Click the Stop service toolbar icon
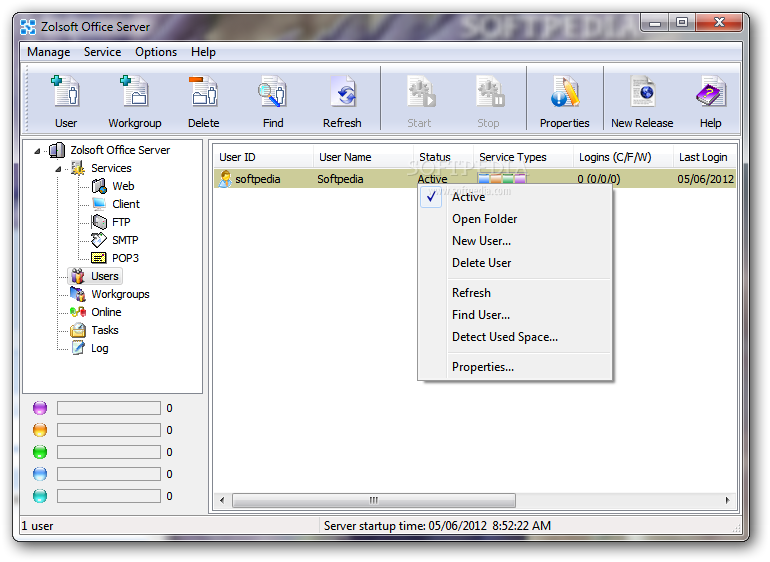770x562 pixels. 490,91
